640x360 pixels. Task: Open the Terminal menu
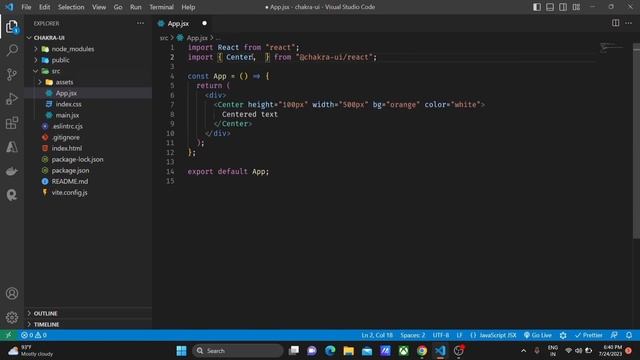pos(161,7)
